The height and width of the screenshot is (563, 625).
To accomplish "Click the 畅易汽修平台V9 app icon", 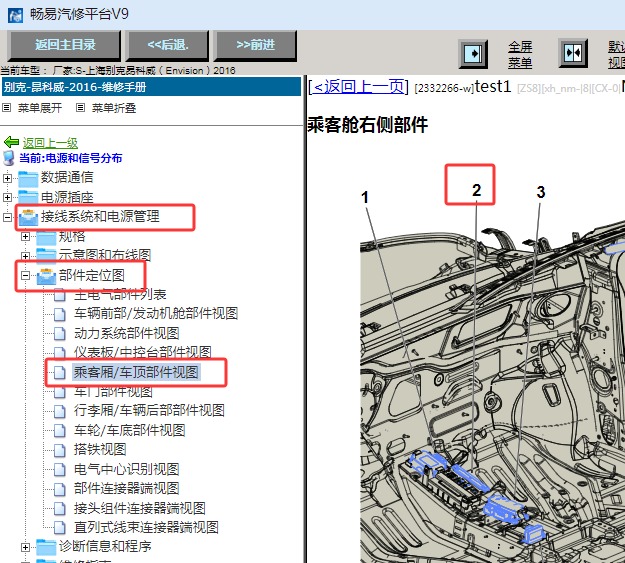I will point(15,15).
